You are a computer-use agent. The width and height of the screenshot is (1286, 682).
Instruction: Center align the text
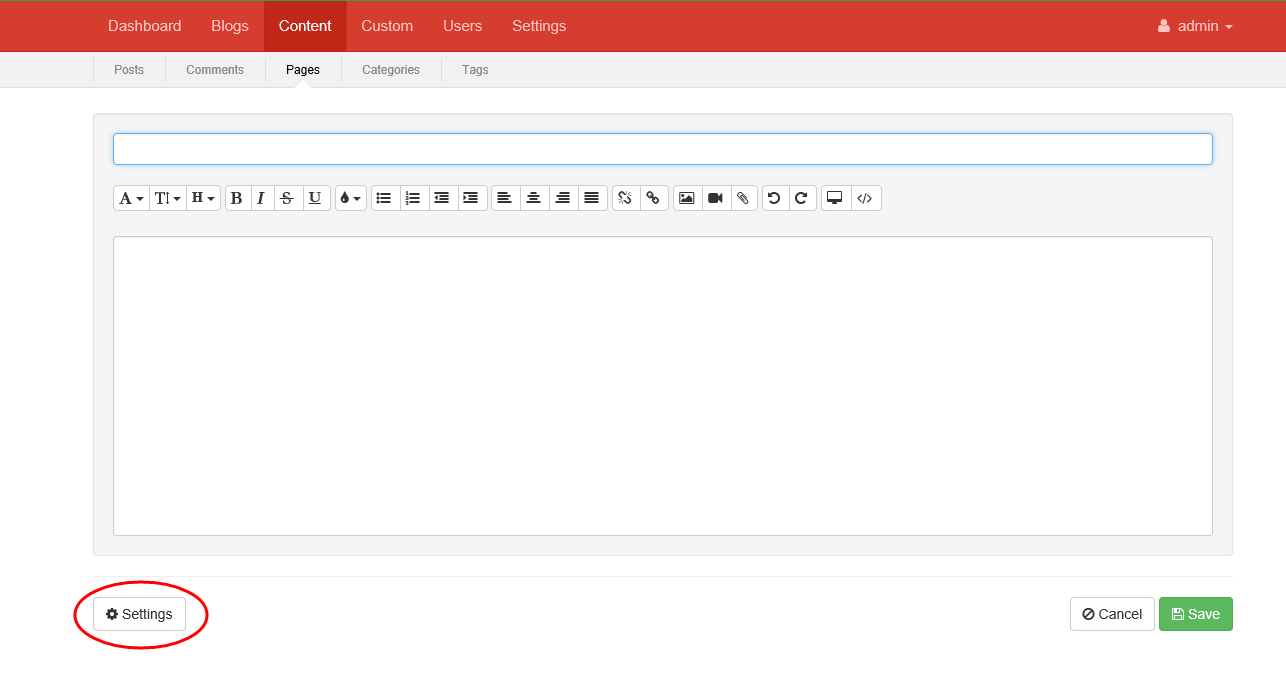click(534, 198)
